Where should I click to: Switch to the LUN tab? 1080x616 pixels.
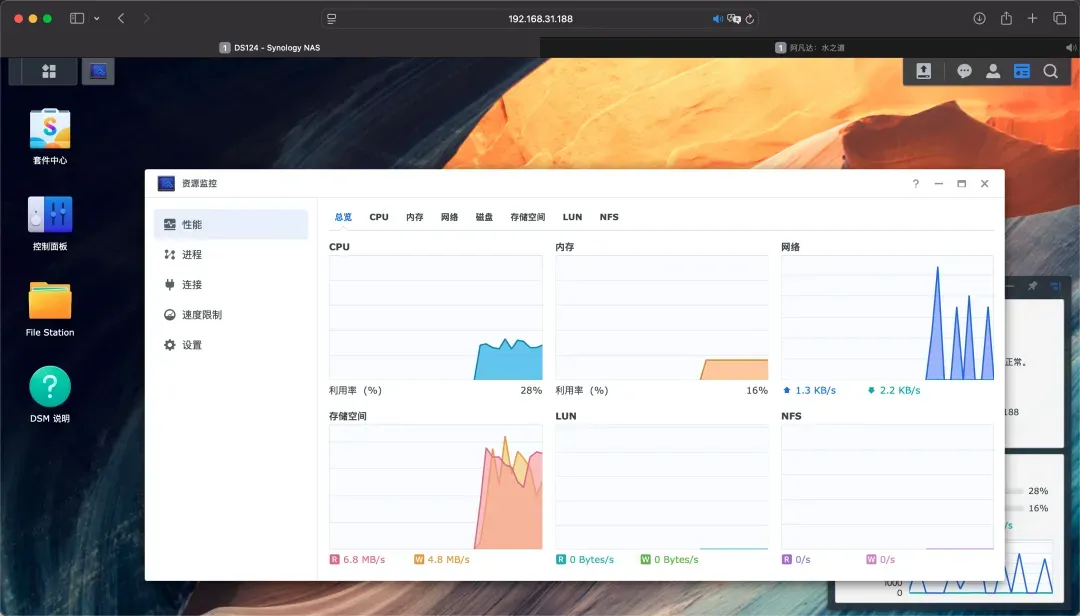(x=572, y=217)
